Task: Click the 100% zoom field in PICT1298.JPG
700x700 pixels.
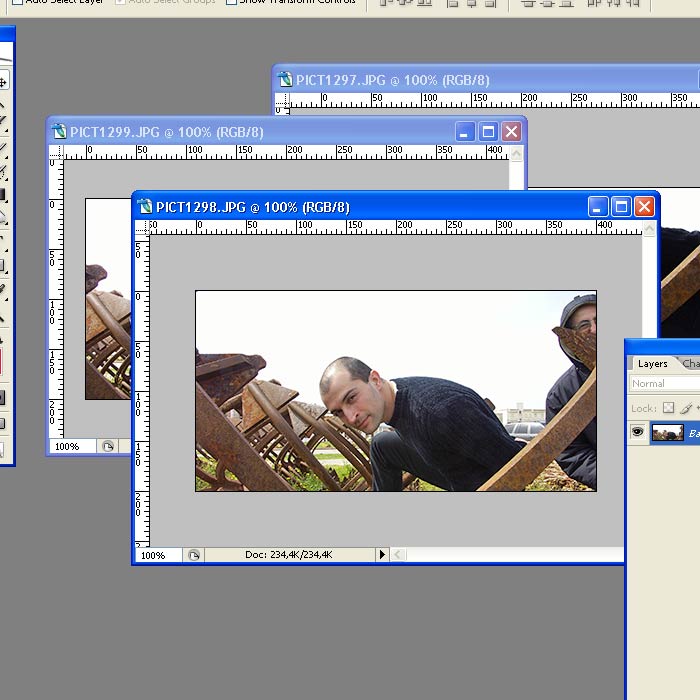Action: tap(158, 555)
